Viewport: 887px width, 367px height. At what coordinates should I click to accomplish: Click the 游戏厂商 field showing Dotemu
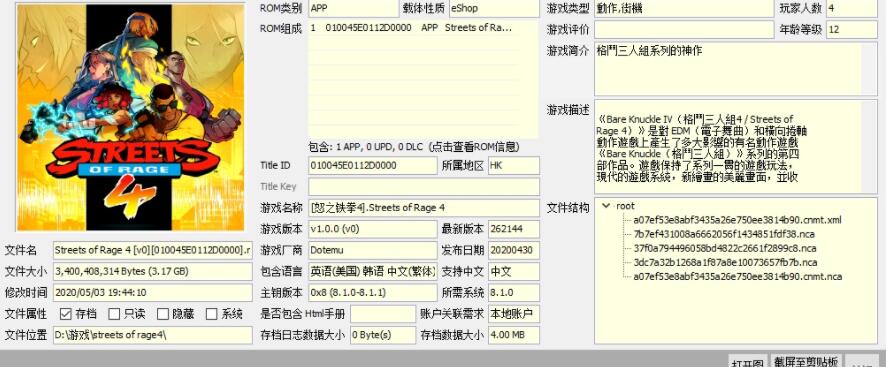(x=373, y=250)
